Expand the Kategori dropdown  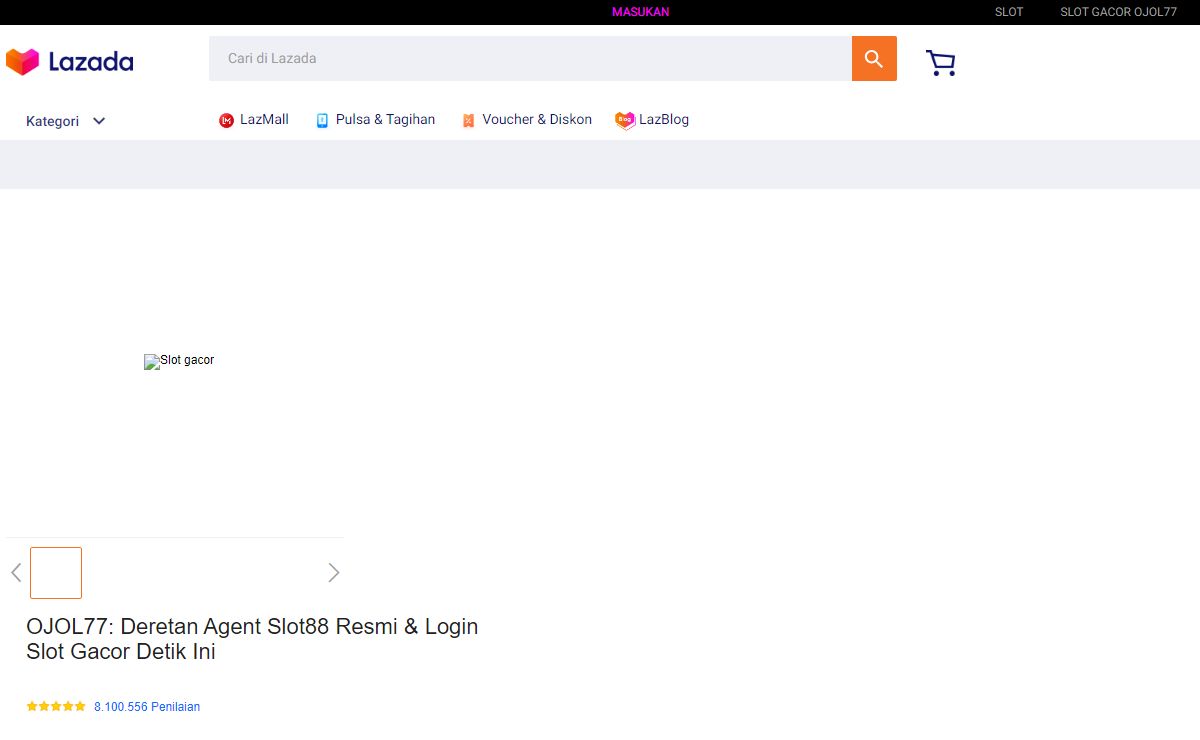(66, 121)
